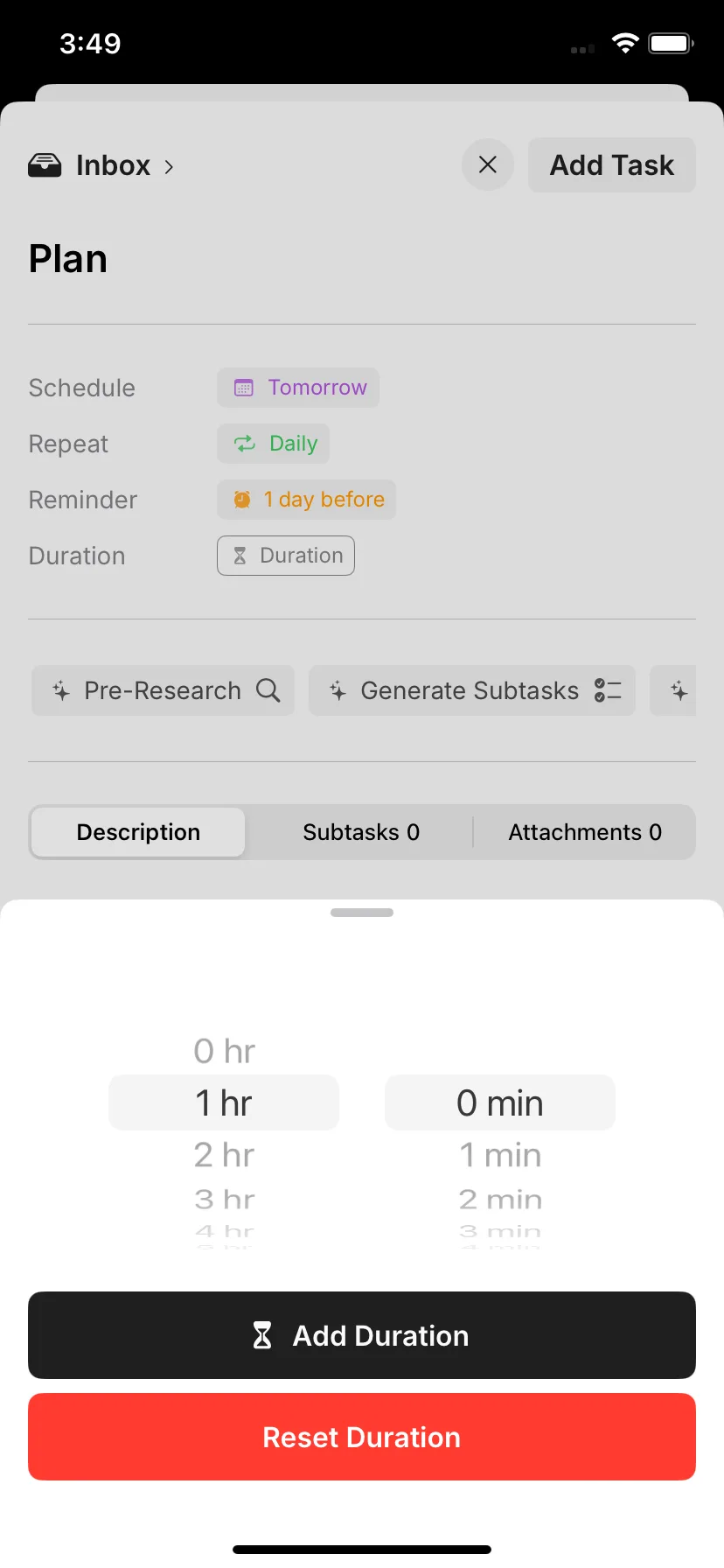This screenshot has width=724, height=1568.
Task: Tap the hourglass Duration chip
Action: 286,556
